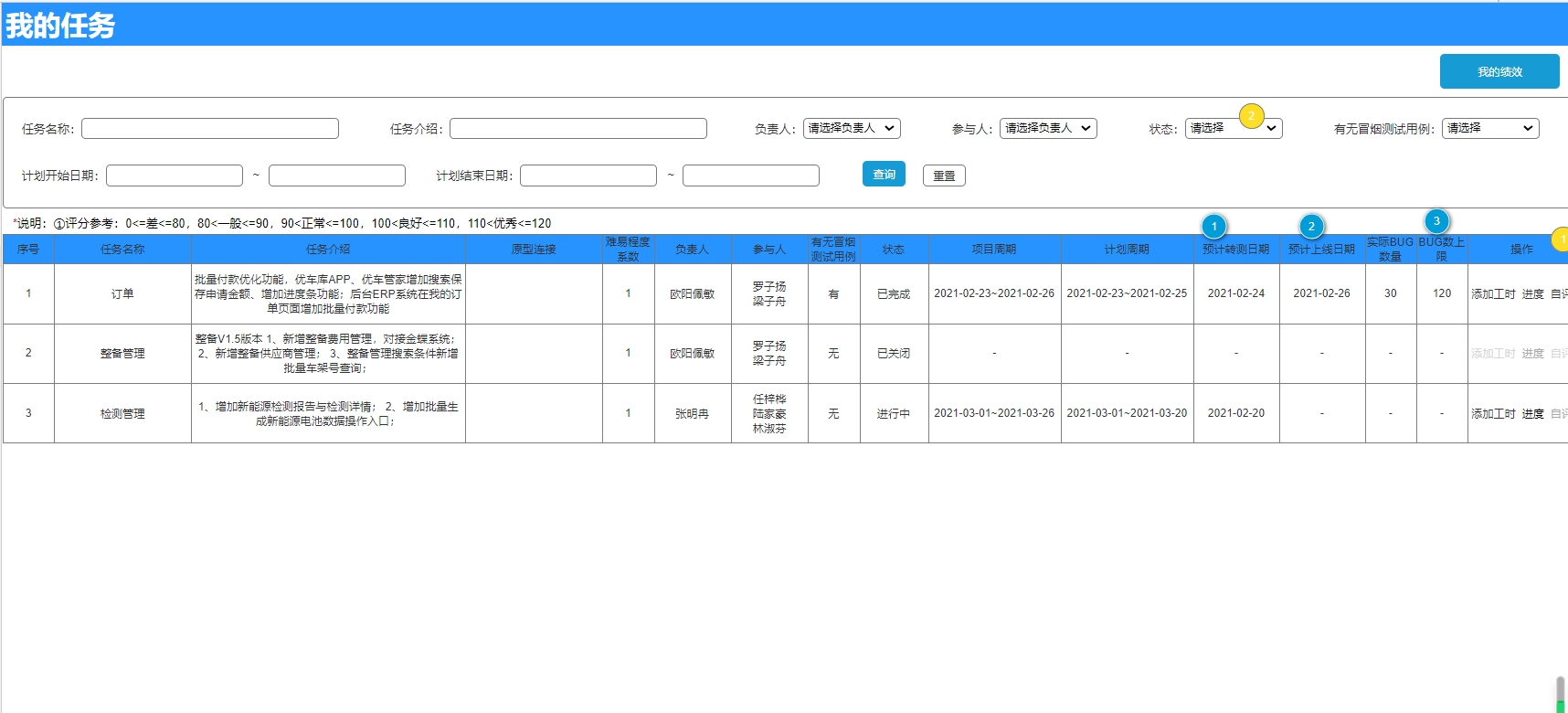Click BUG limit value 120

1442,293
